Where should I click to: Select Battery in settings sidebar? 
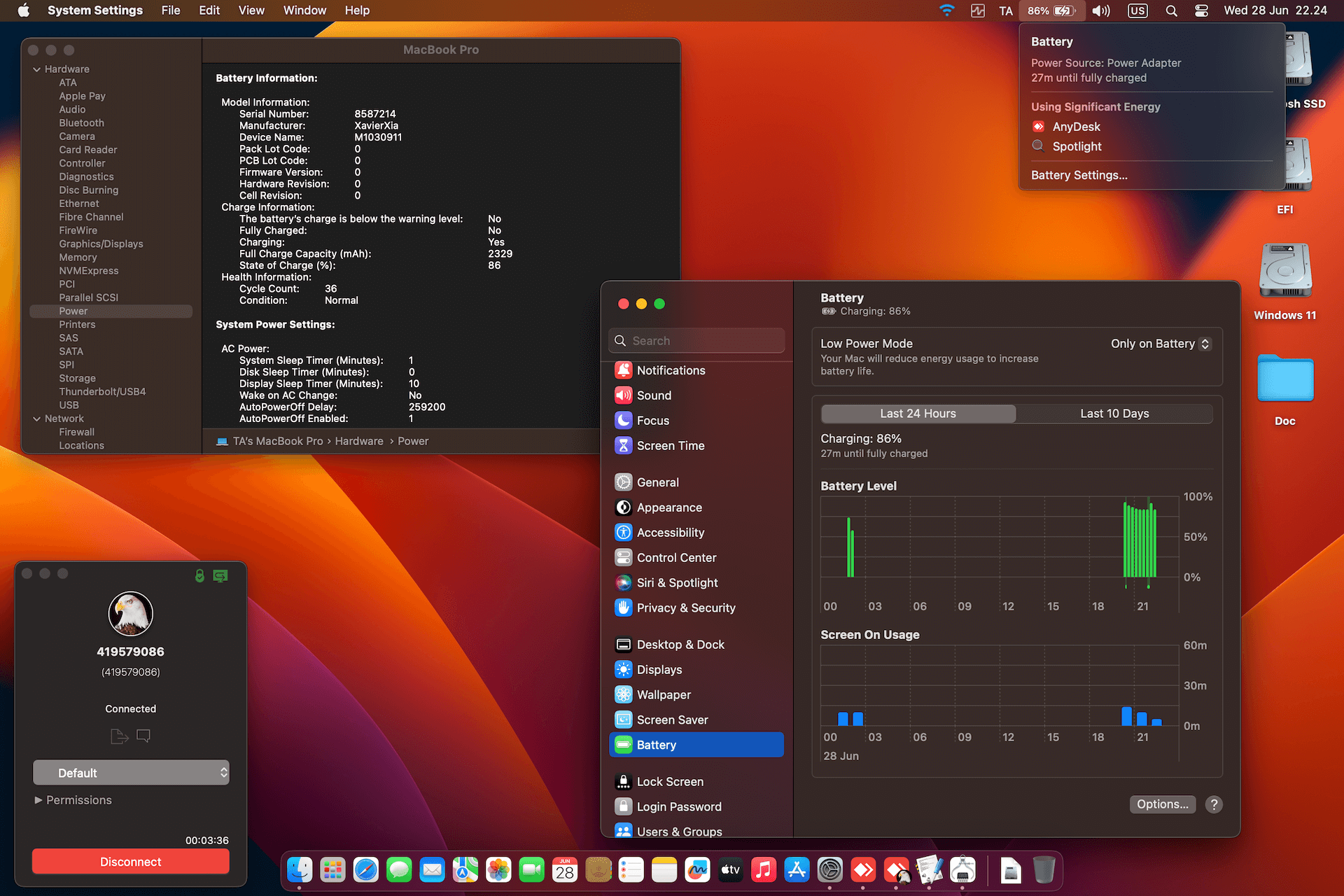click(696, 745)
